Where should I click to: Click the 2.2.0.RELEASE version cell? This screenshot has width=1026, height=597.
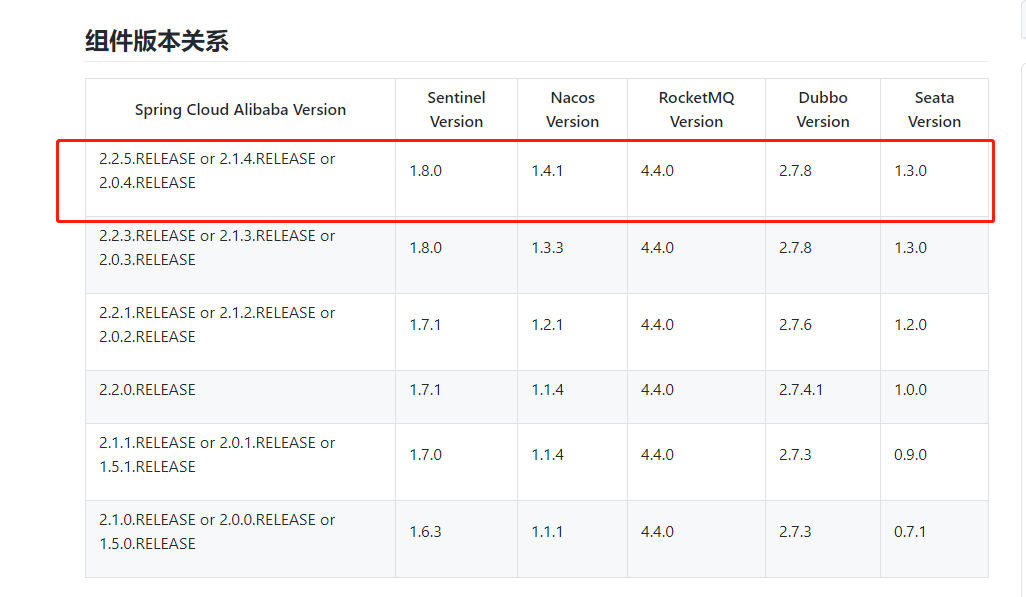point(240,397)
